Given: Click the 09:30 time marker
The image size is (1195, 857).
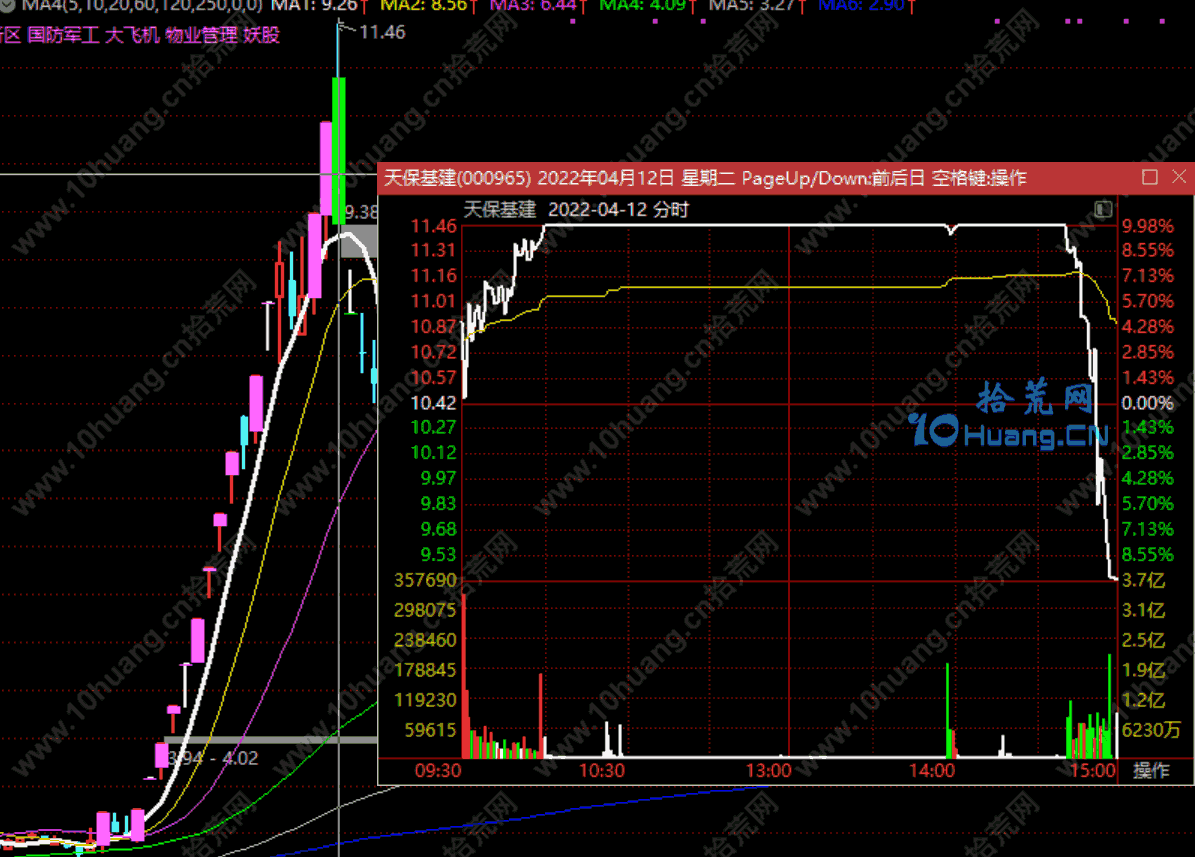Looking at the screenshot, I should pyautogui.click(x=437, y=770).
